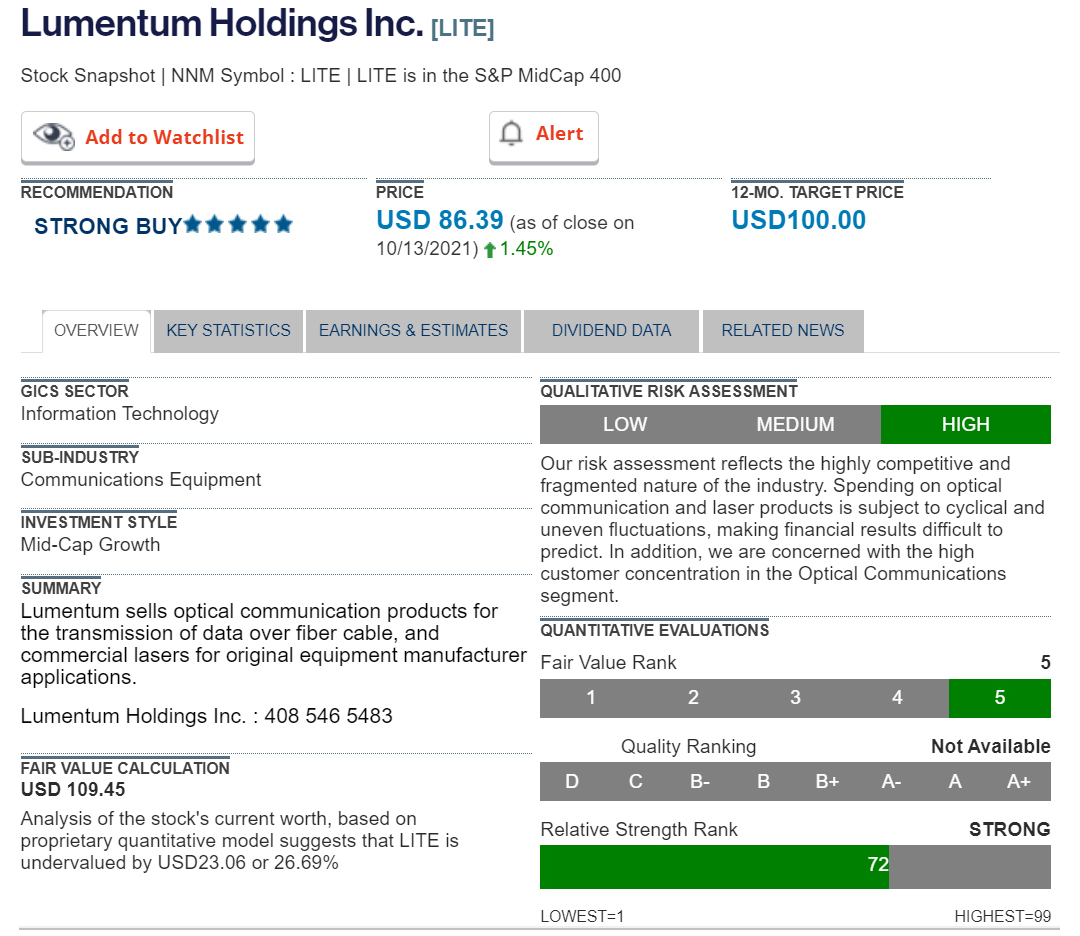This screenshot has height=936, width=1080.
Task: Click the LITE ticker symbol in heading
Action: 462,29
